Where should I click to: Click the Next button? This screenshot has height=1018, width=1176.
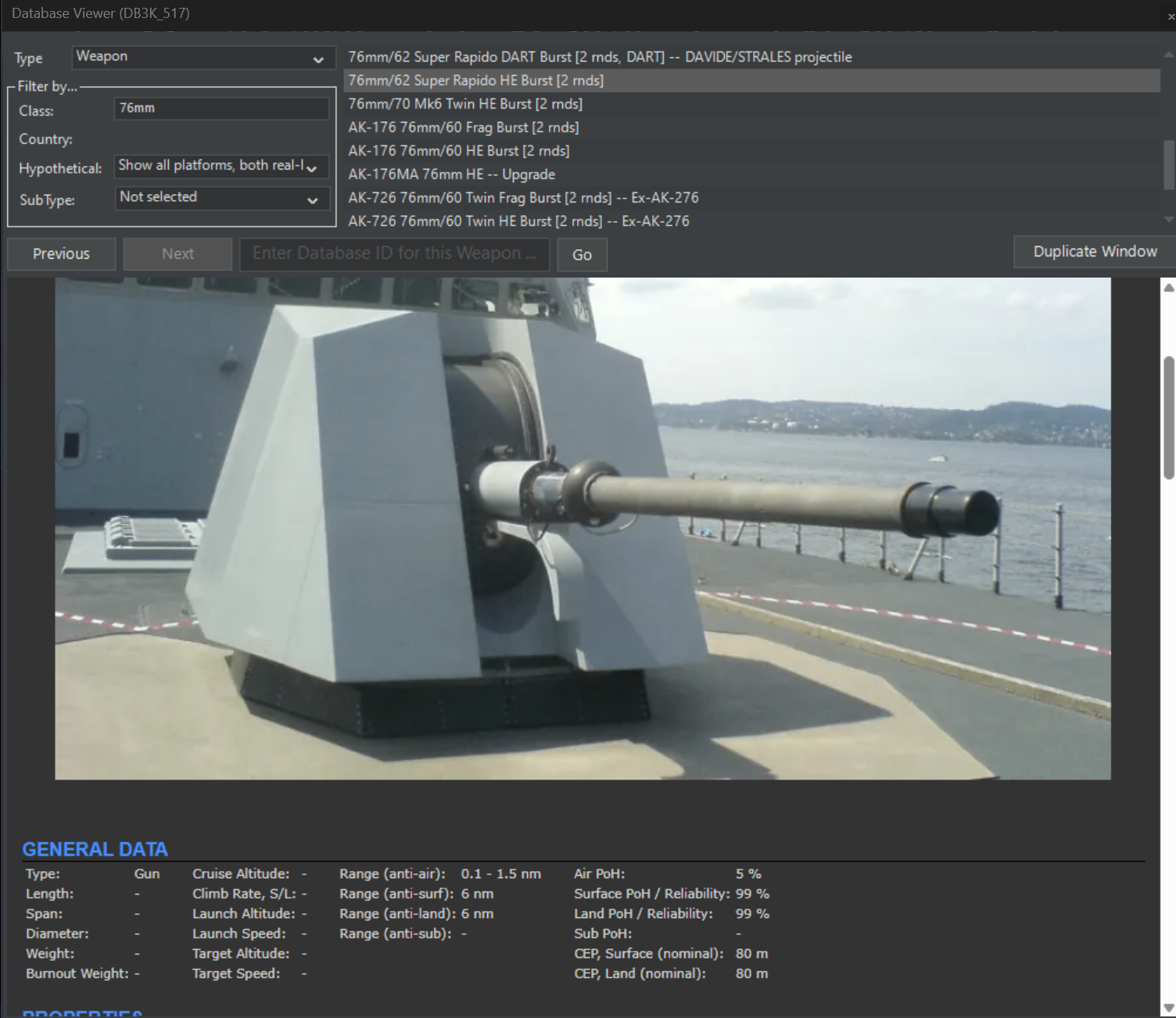[177, 254]
